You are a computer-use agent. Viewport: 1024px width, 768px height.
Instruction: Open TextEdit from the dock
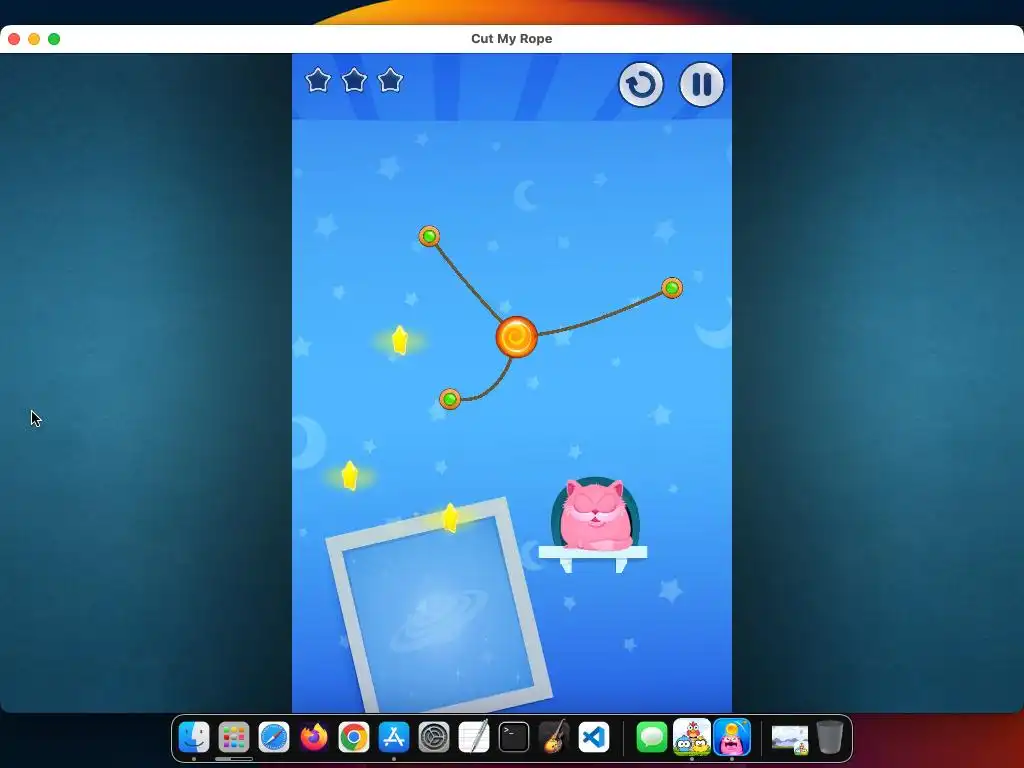(x=473, y=737)
